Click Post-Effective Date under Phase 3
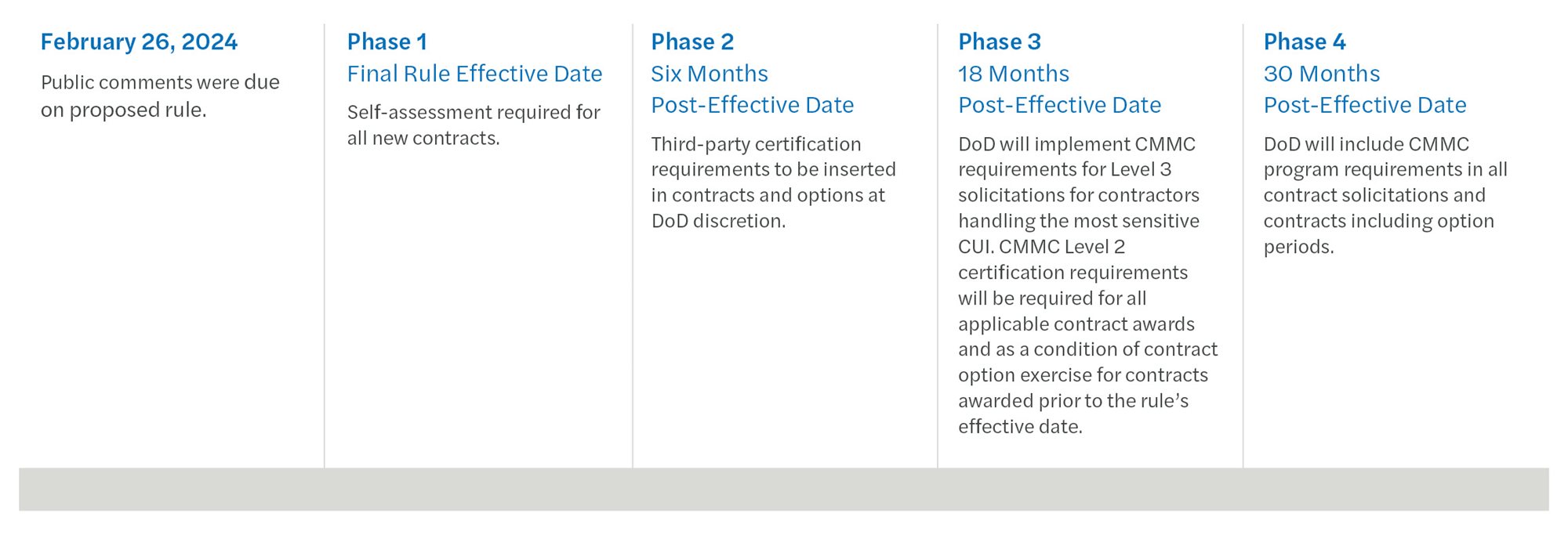Screen dimensions: 1568x535 click(1059, 105)
